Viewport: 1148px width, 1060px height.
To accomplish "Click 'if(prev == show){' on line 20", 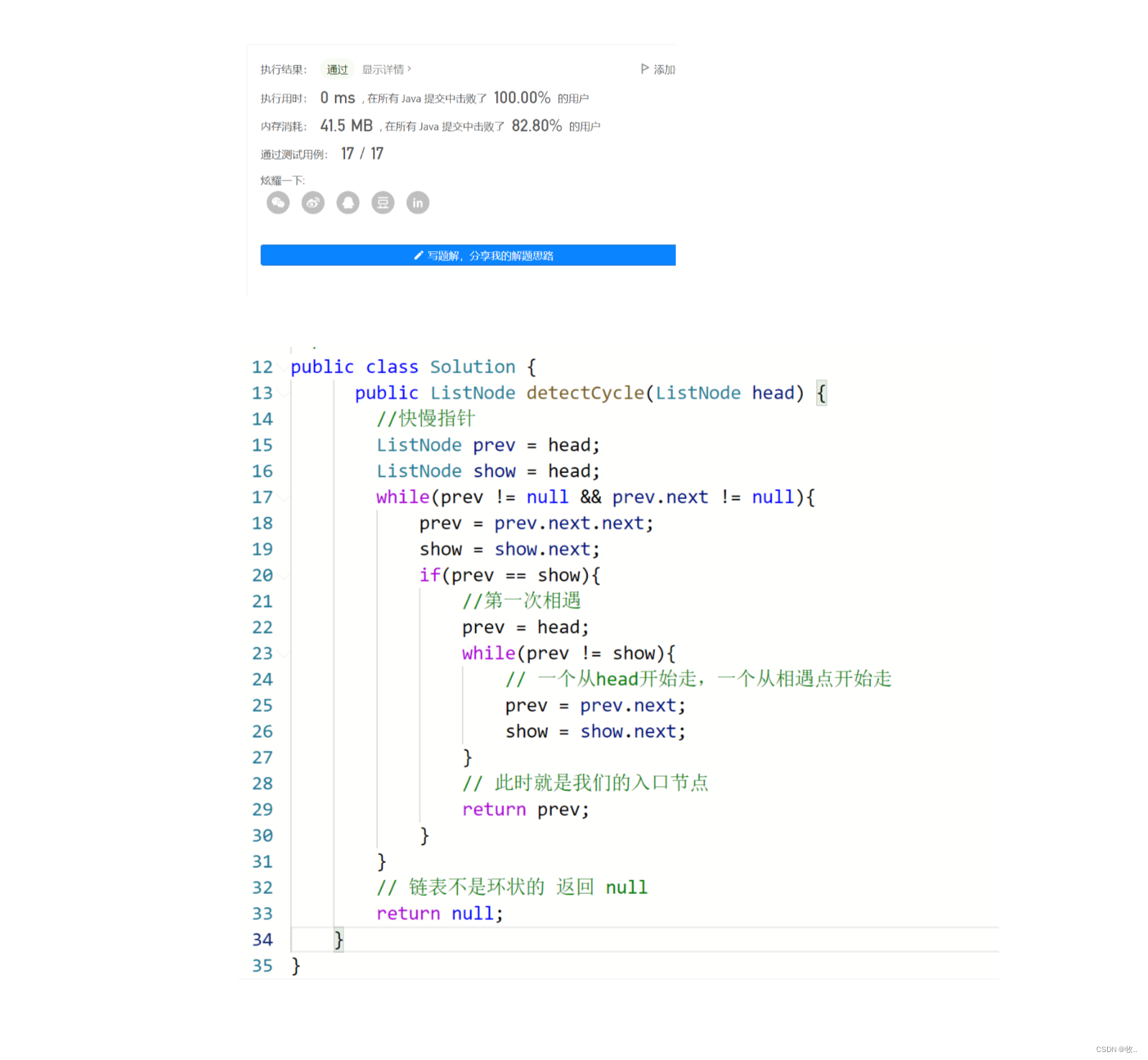I will (510, 575).
